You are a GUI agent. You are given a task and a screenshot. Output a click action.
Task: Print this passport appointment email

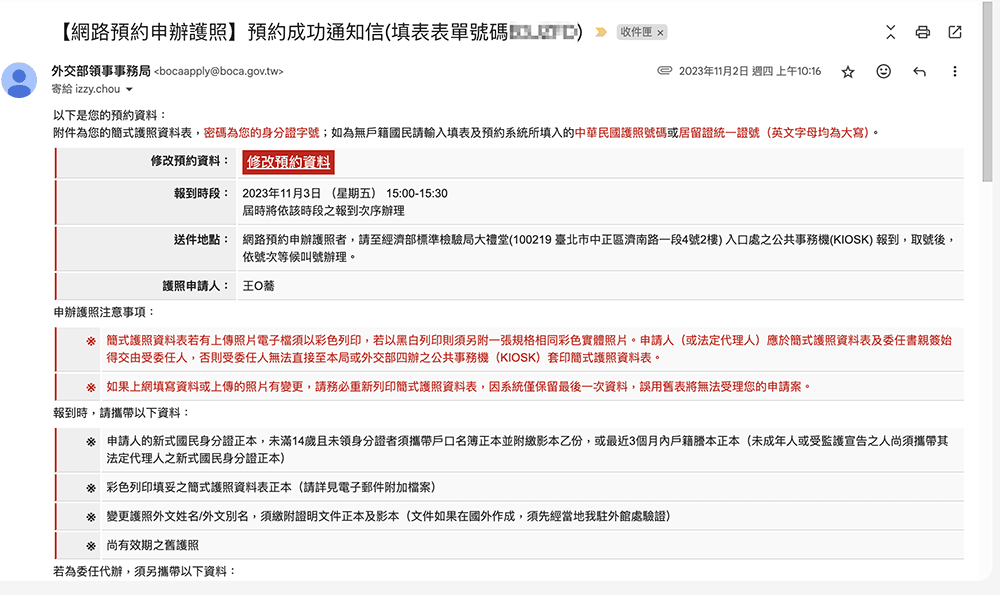[923, 32]
